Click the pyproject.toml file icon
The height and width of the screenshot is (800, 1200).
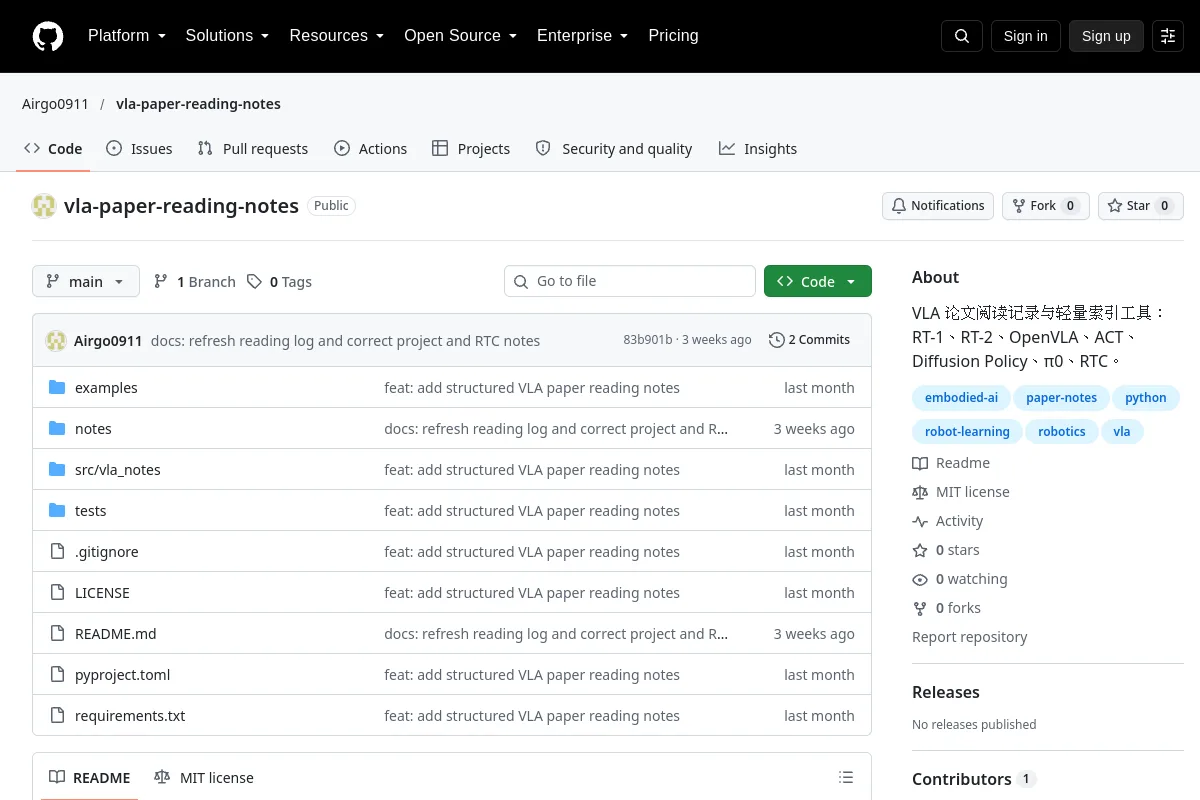tap(57, 675)
